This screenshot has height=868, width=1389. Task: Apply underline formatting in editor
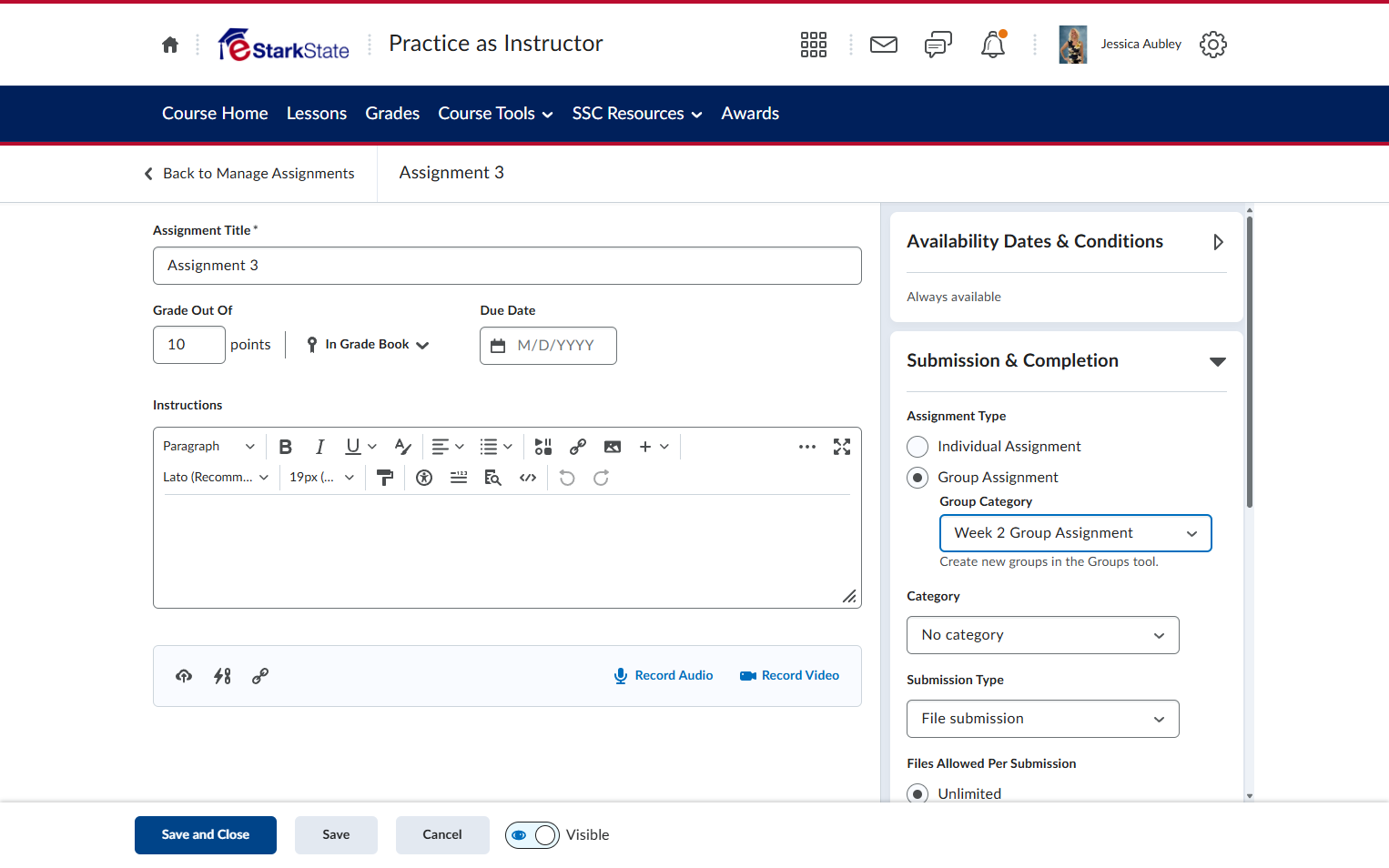coord(353,447)
